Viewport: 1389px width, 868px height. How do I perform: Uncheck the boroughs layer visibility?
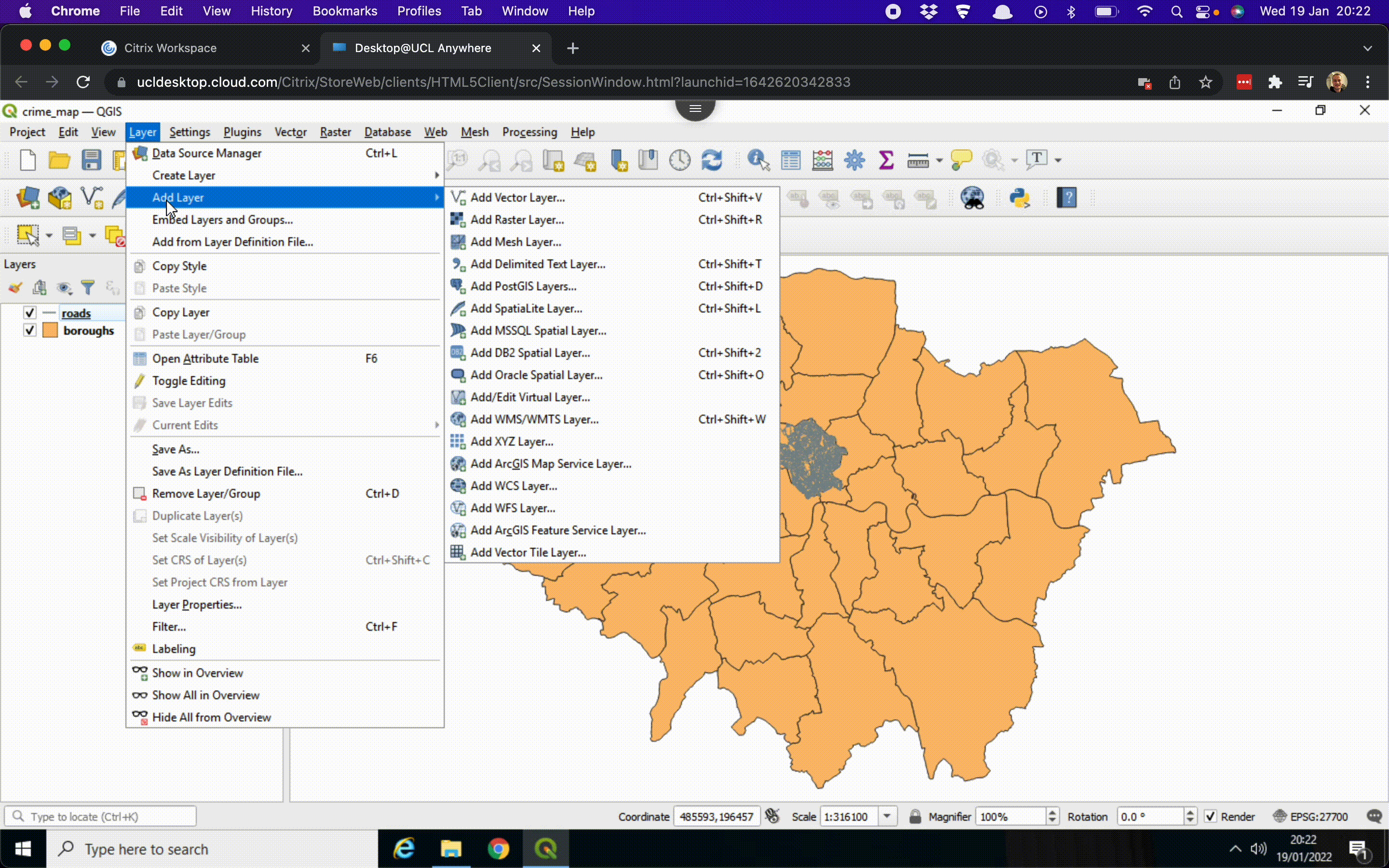click(29, 330)
